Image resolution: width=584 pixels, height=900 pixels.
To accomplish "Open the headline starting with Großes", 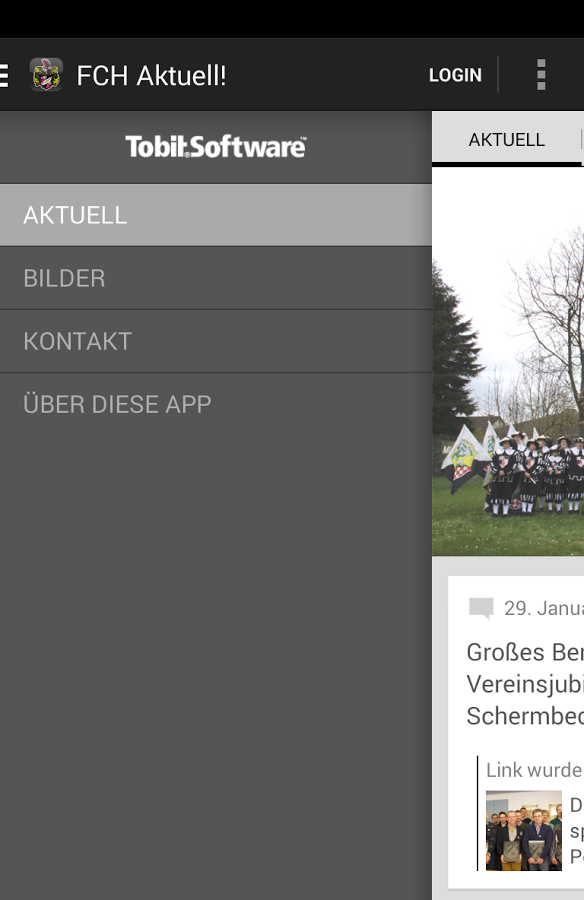I will [525, 684].
